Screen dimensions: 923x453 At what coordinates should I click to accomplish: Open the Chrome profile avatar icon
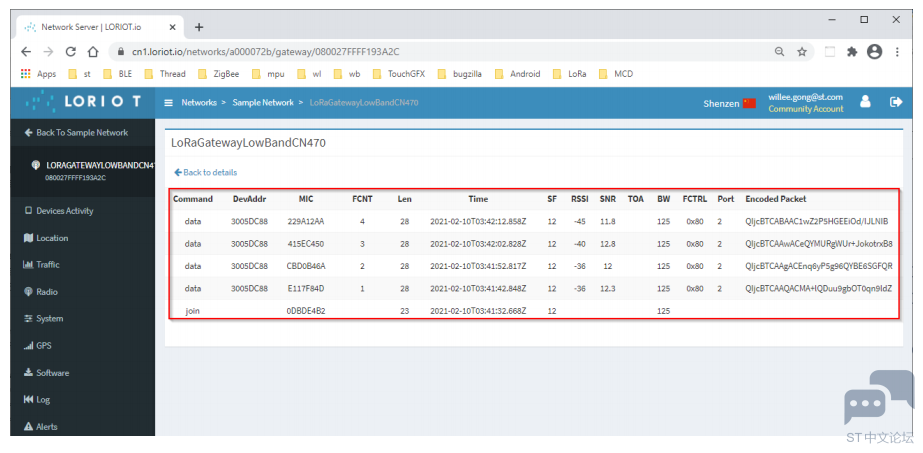(875, 52)
